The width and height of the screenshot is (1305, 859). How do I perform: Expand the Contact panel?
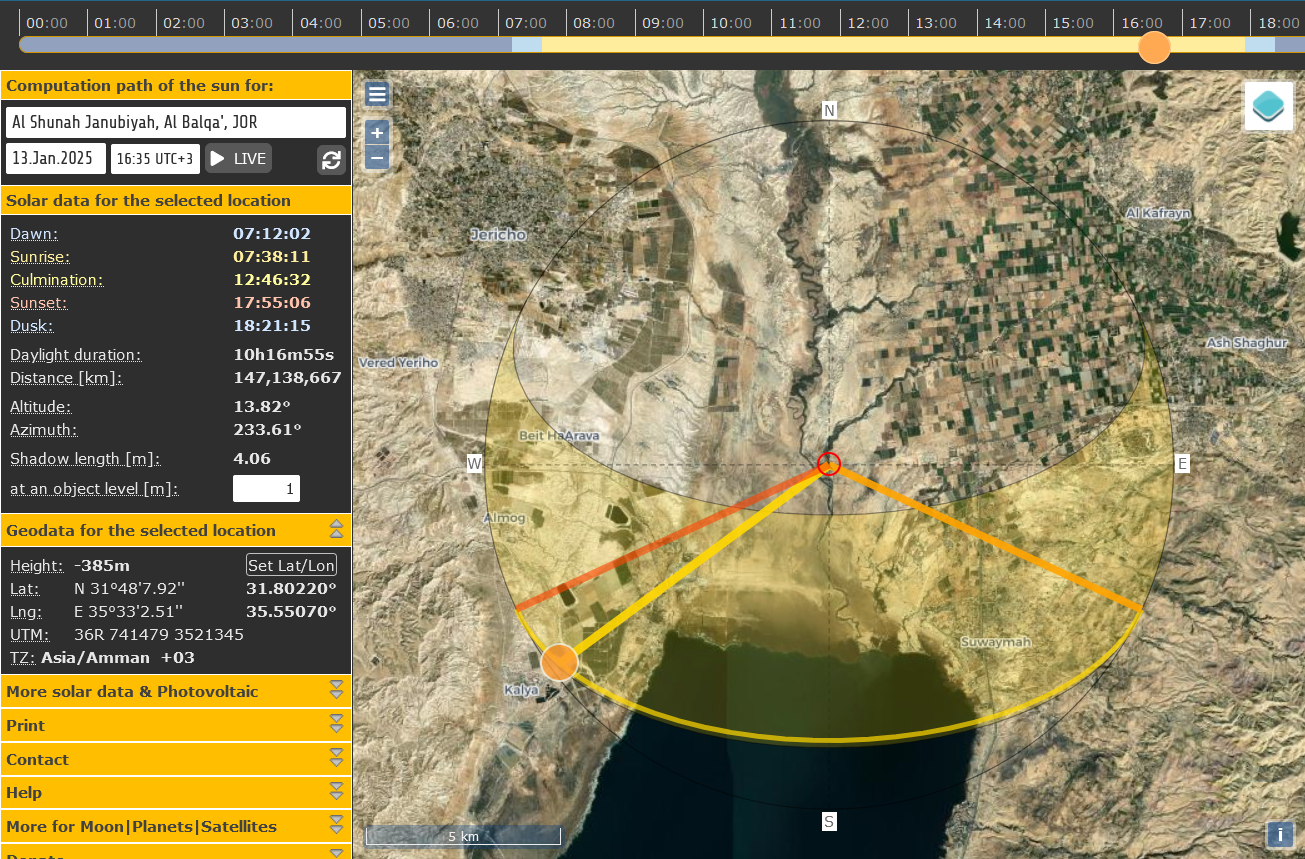click(x=336, y=759)
